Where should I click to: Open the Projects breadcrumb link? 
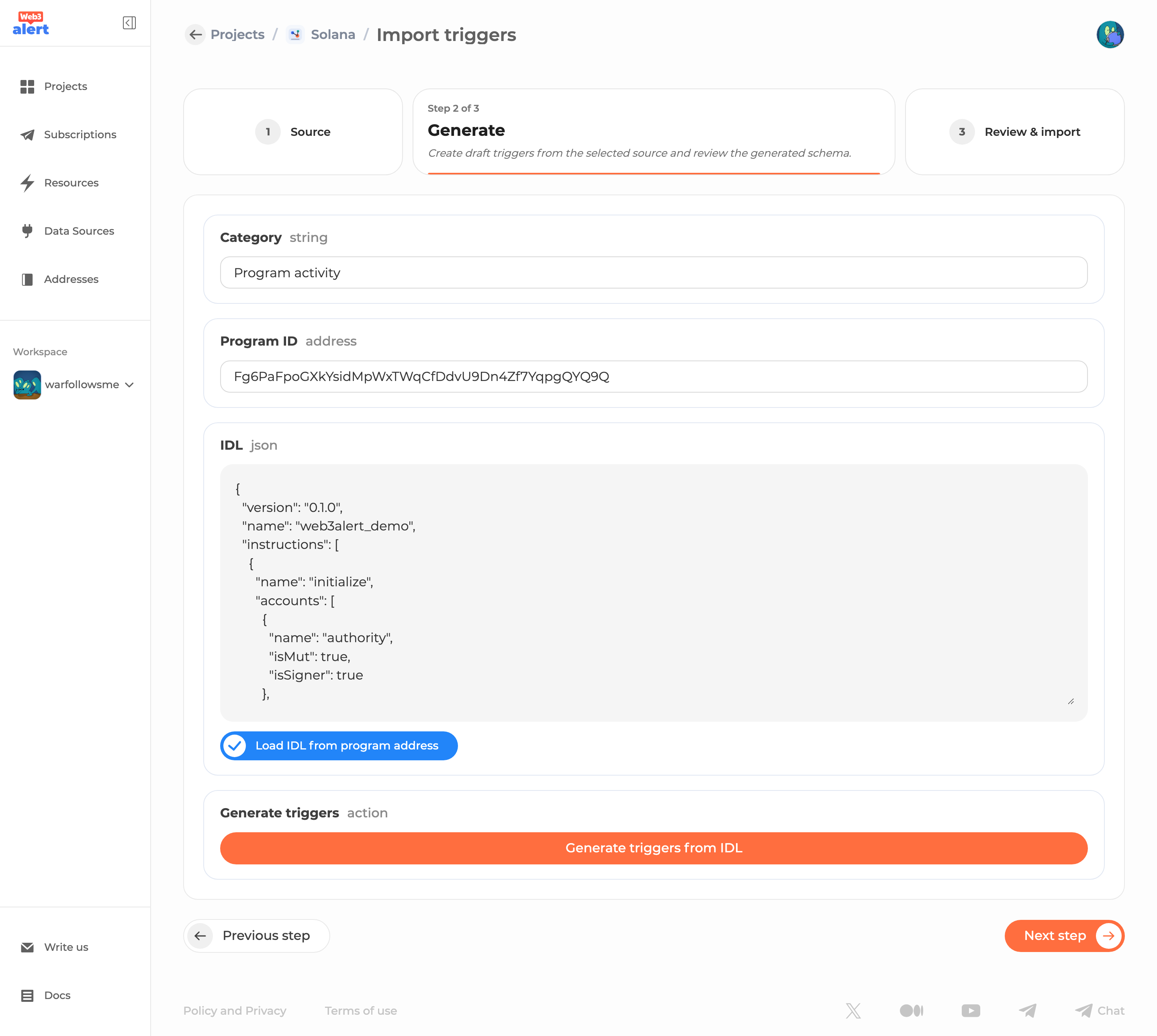[237, 35]
